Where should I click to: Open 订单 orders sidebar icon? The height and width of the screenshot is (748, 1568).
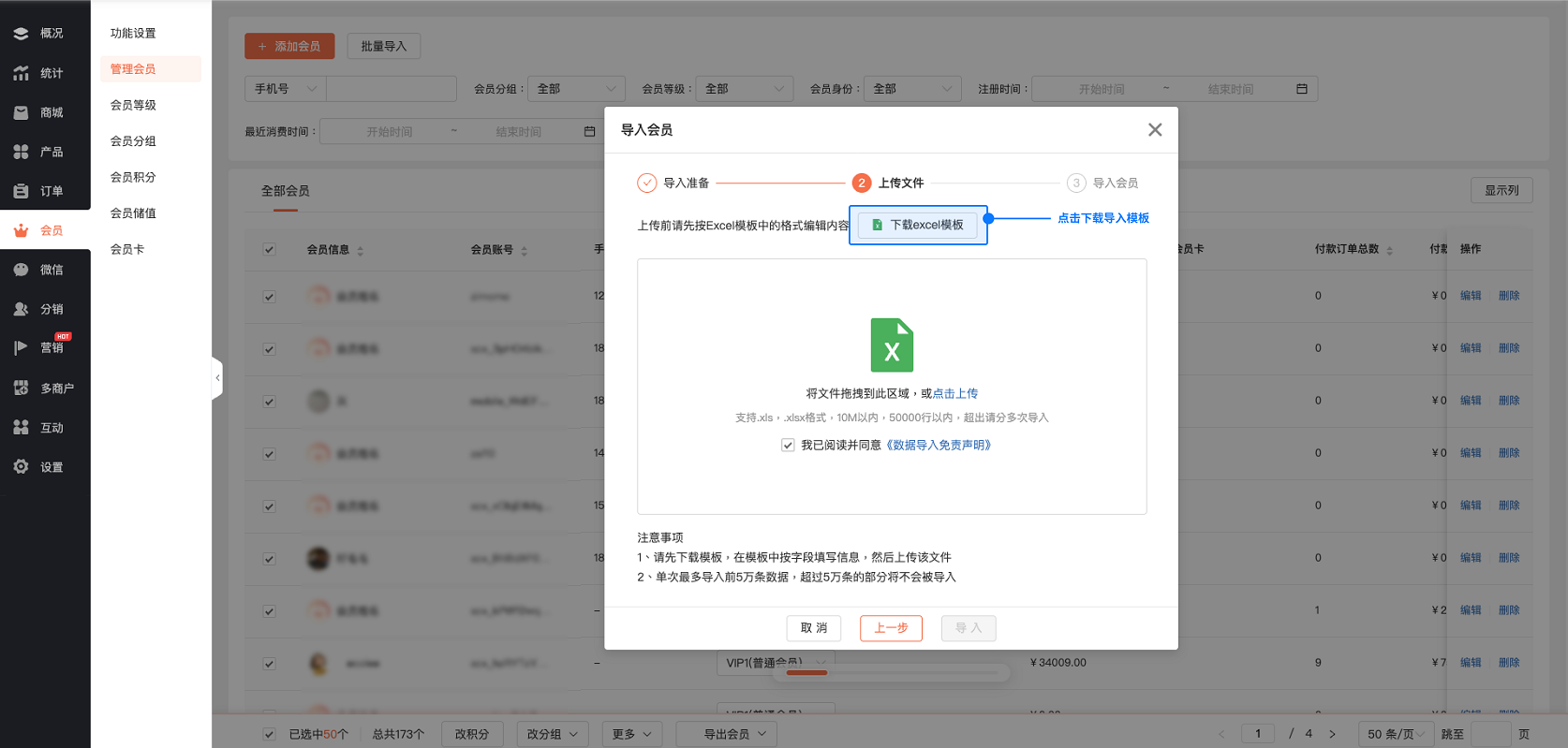(21, 191)
